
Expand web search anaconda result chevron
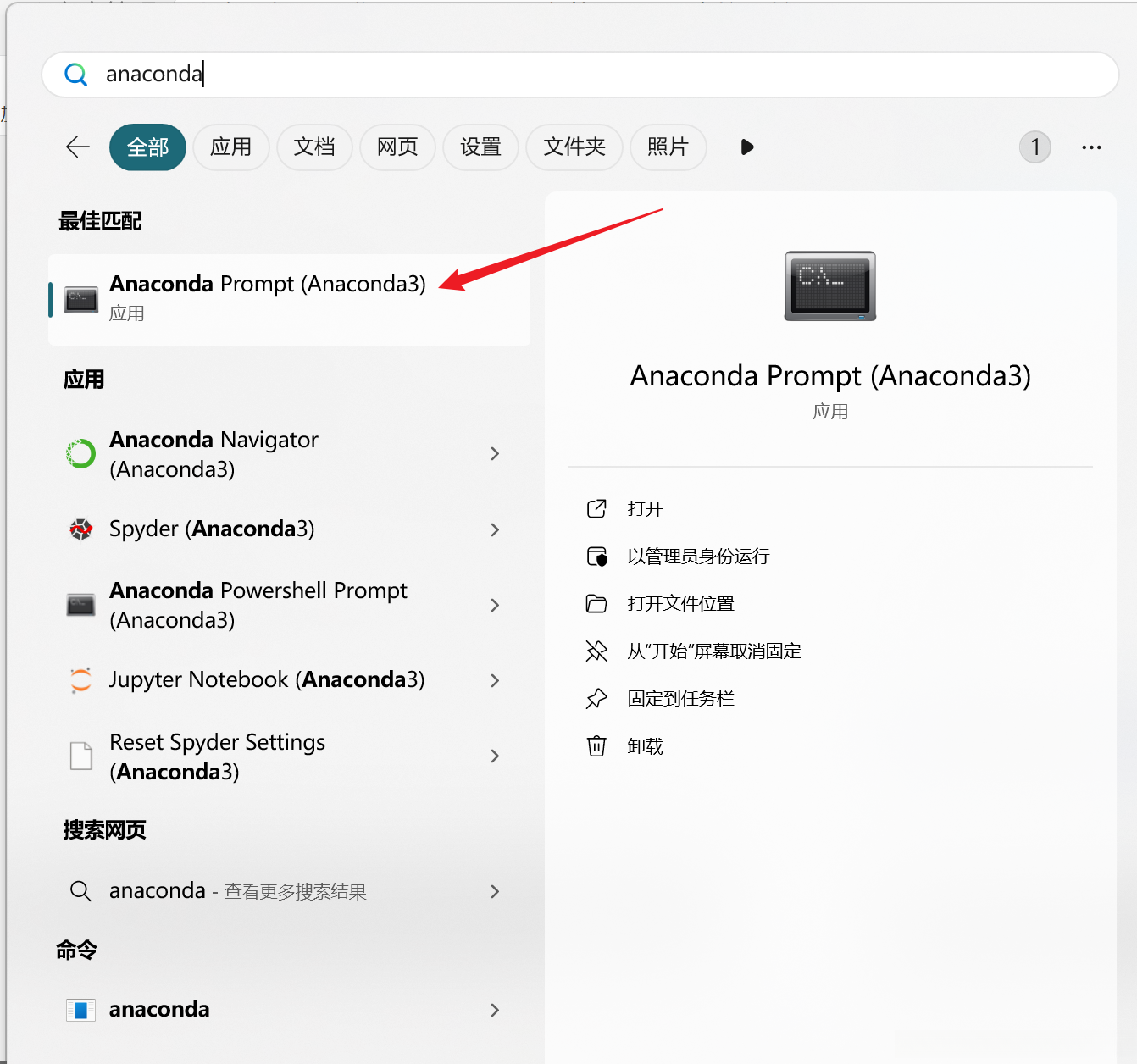coord(496,891)
